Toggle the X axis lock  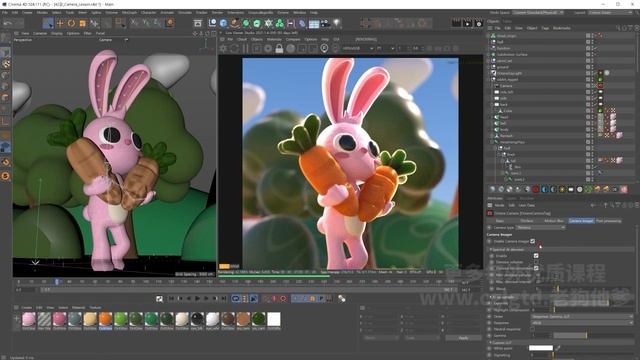[x=135, y=23]
